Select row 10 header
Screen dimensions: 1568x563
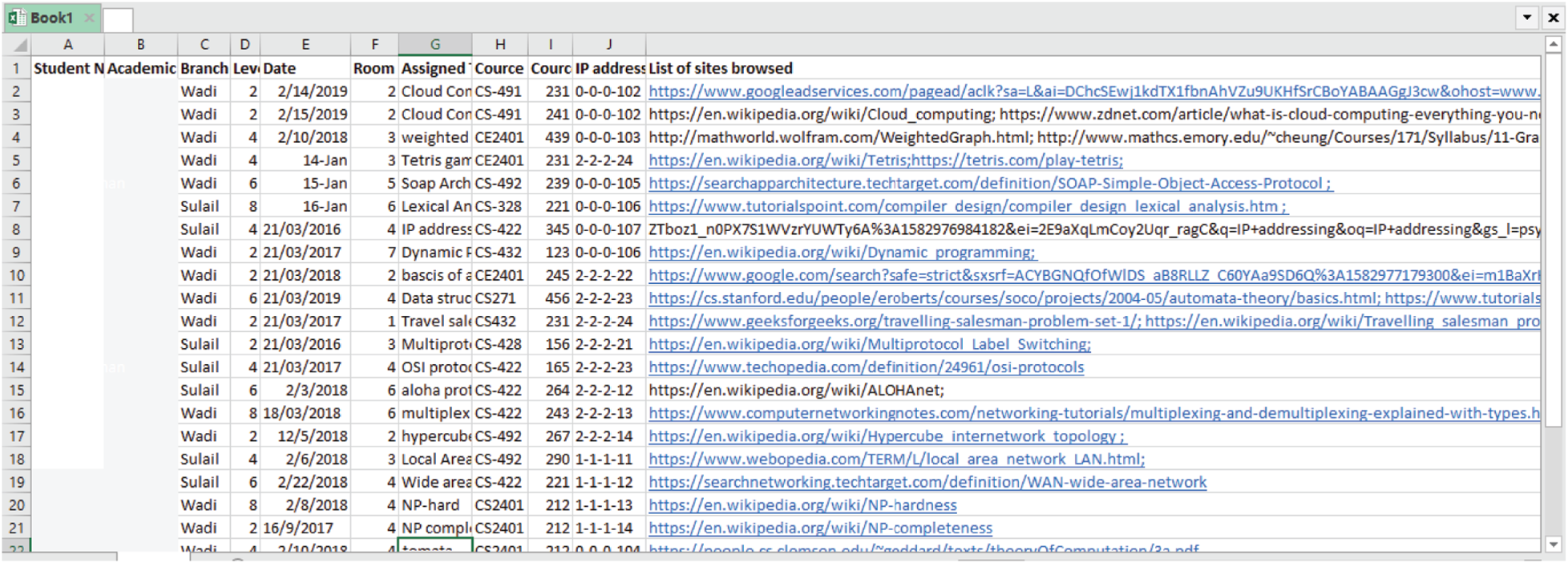[16, 275]
